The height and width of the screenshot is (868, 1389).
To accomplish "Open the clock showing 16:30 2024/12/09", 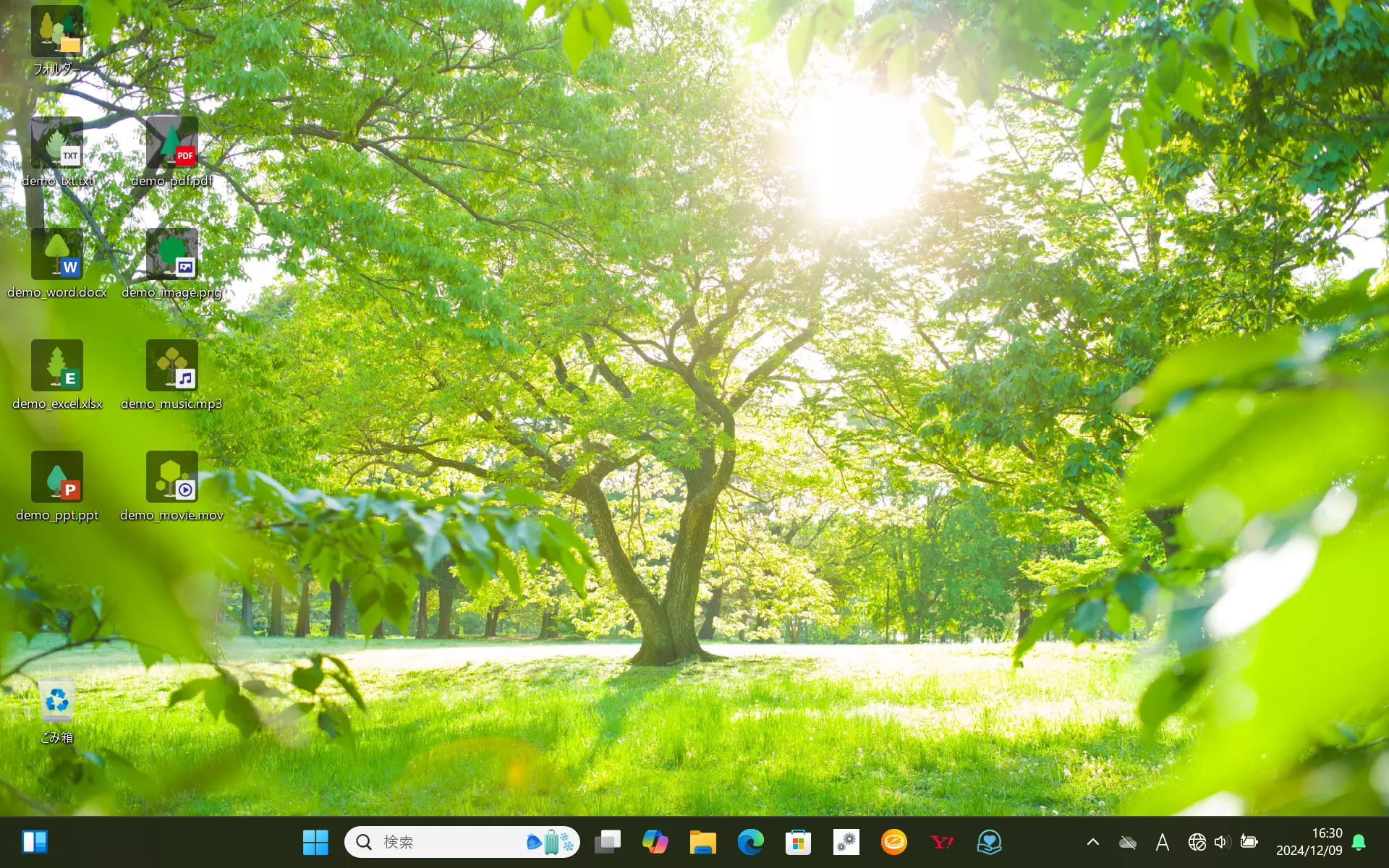I will click(x=1309, y=842).
